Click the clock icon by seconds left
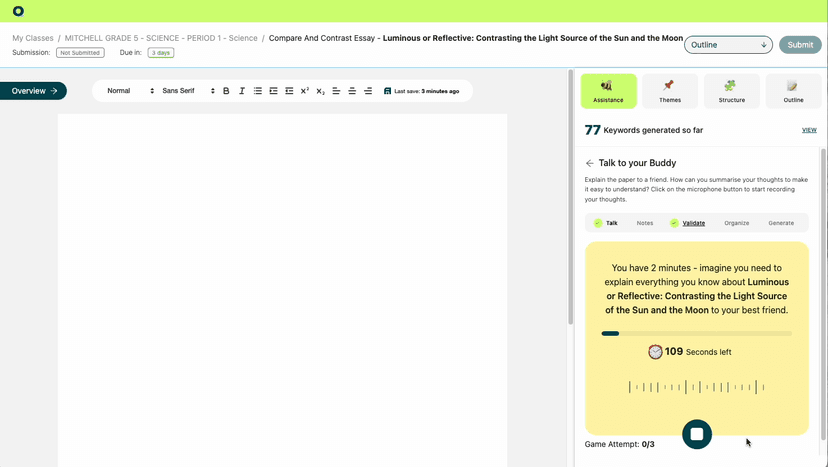This screenshot has width=828, height=467. [x=655, y=352]
